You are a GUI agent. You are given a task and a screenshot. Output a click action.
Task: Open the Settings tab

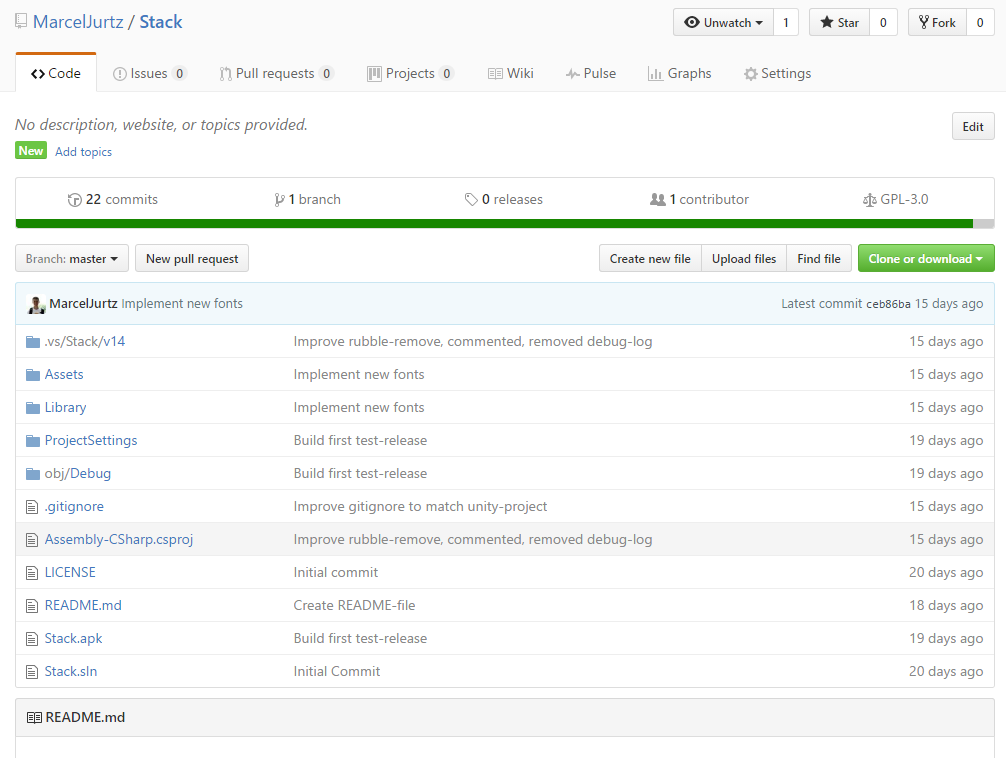[x=778, y=73]
